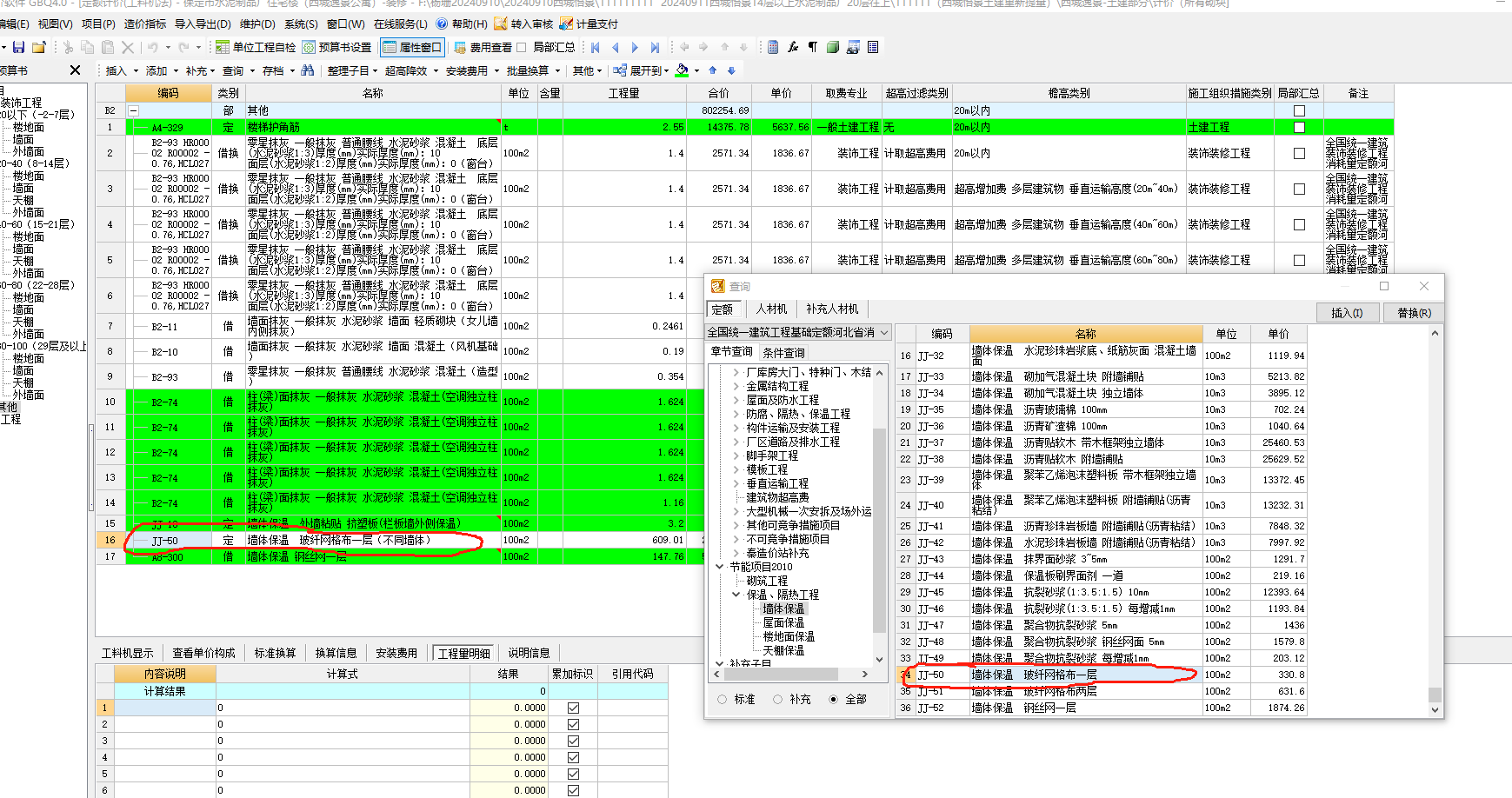Click the 单位工程自检 toolbar button
Screen dimensions: 1512x798
pyautogui.click(x=256, y=47)
